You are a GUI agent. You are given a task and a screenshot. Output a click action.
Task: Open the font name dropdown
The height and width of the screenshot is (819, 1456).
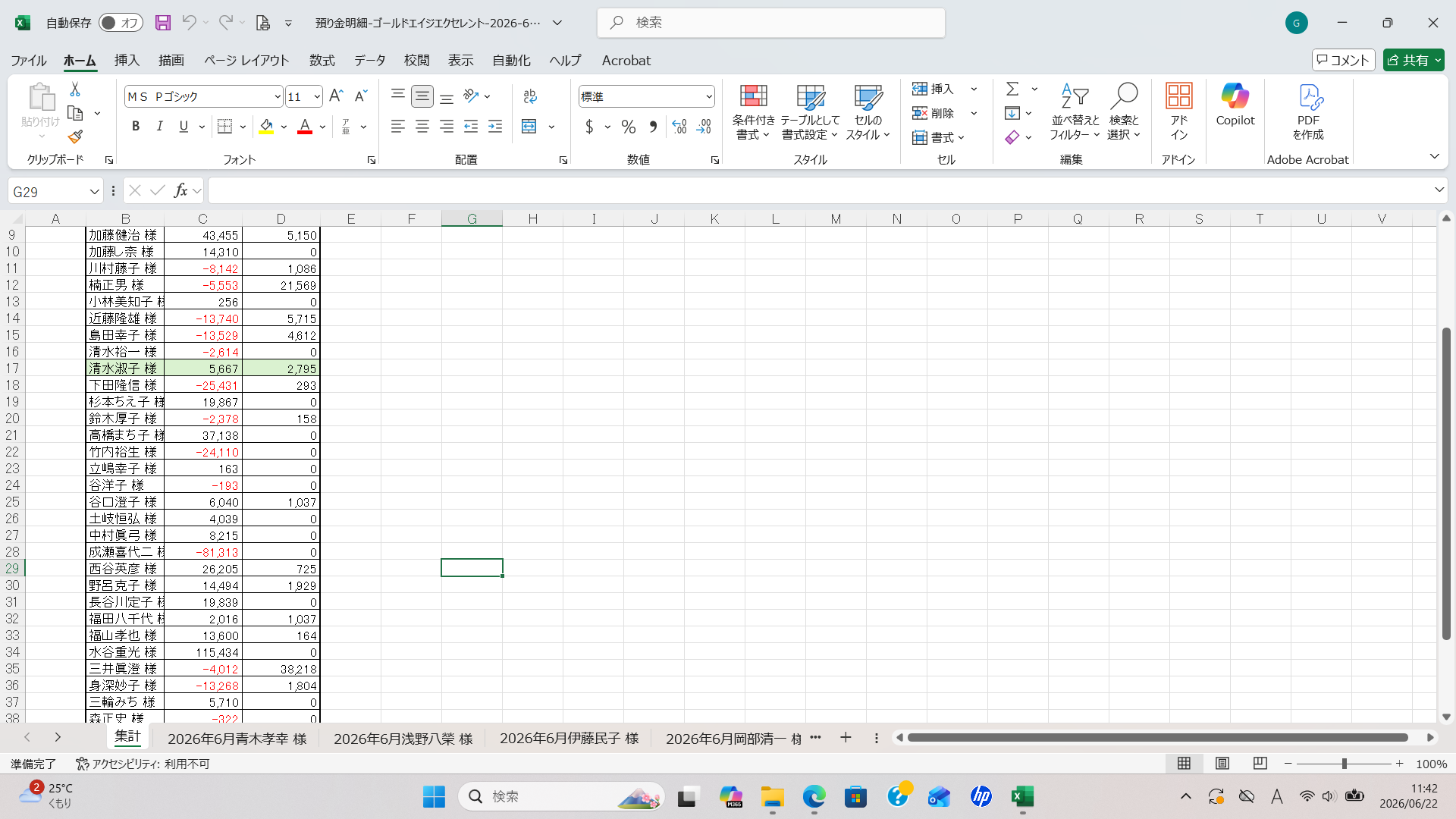point(278,97)
